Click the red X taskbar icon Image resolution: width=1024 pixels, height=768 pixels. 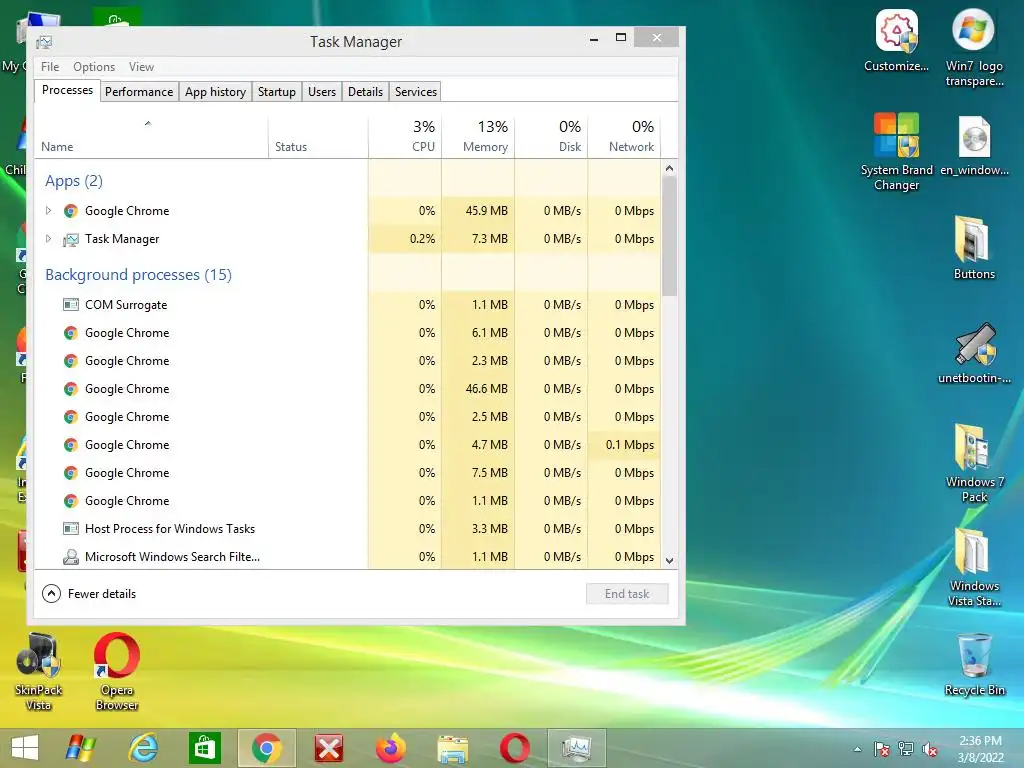click(328, 748)
